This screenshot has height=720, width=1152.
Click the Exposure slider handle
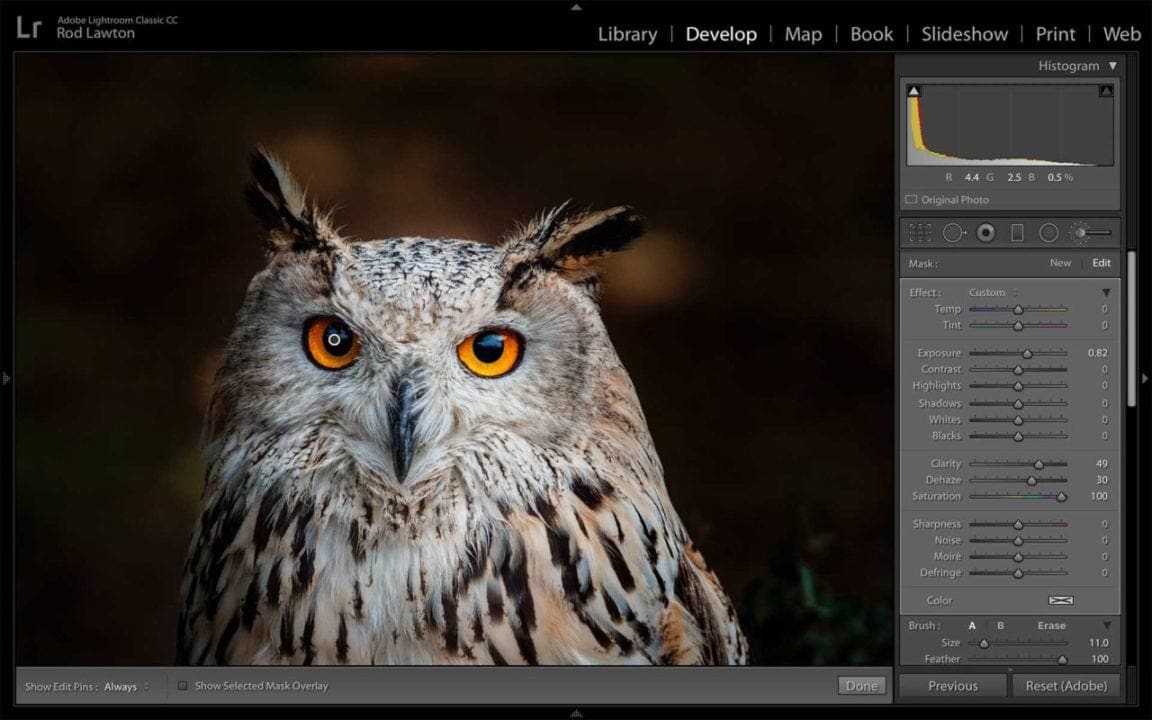1028,353
